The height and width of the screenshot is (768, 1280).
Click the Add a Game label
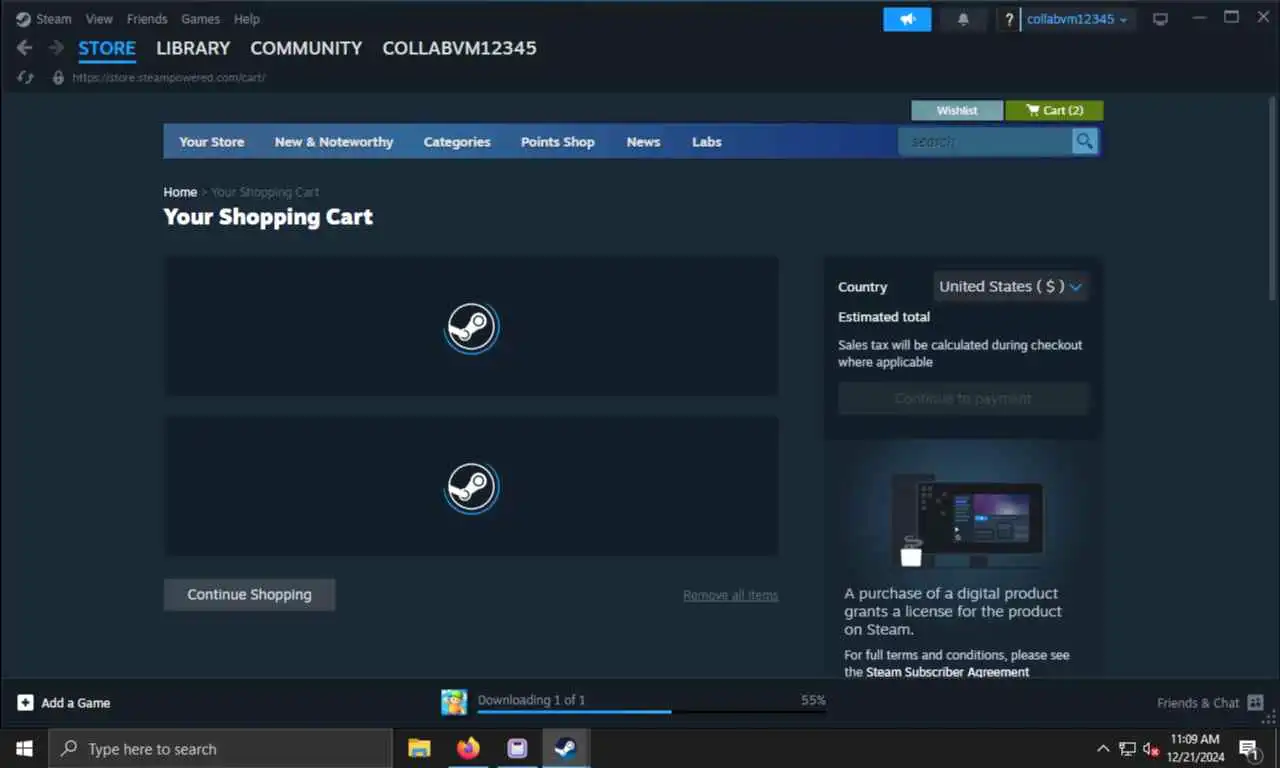click(75, 703)
